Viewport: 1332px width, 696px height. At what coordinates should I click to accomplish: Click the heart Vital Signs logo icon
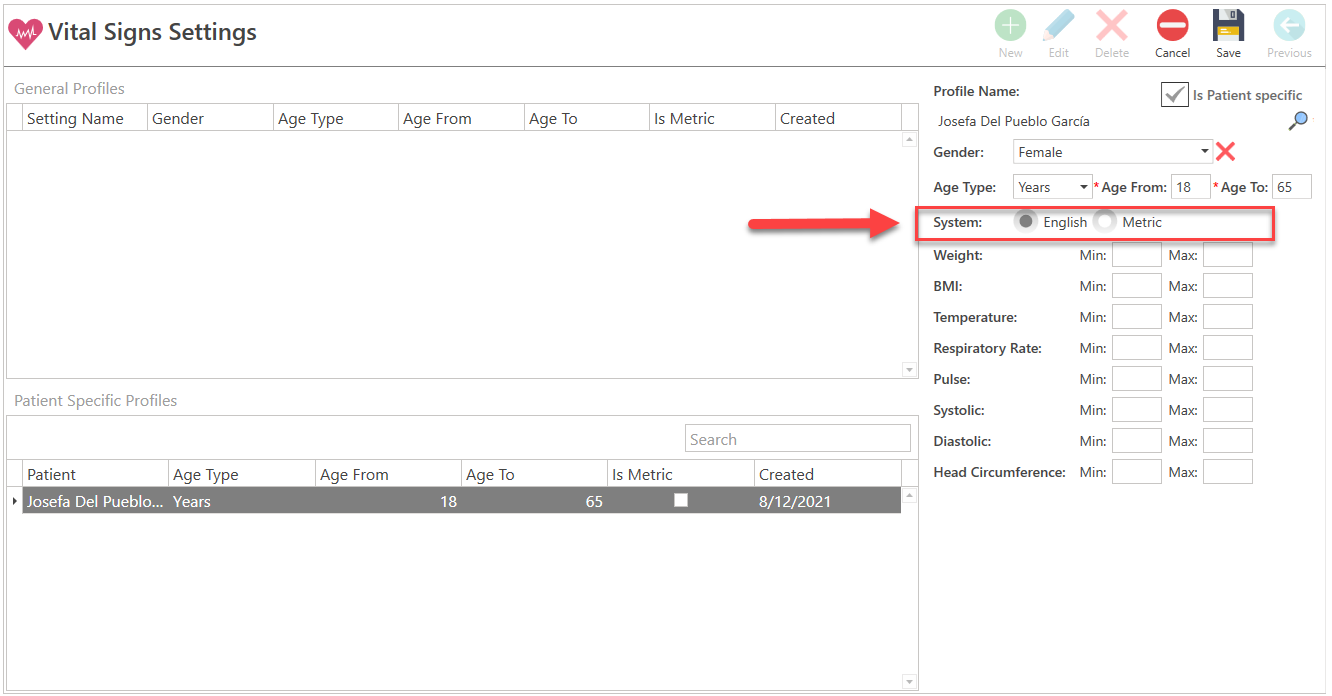[x=25, y=34]
